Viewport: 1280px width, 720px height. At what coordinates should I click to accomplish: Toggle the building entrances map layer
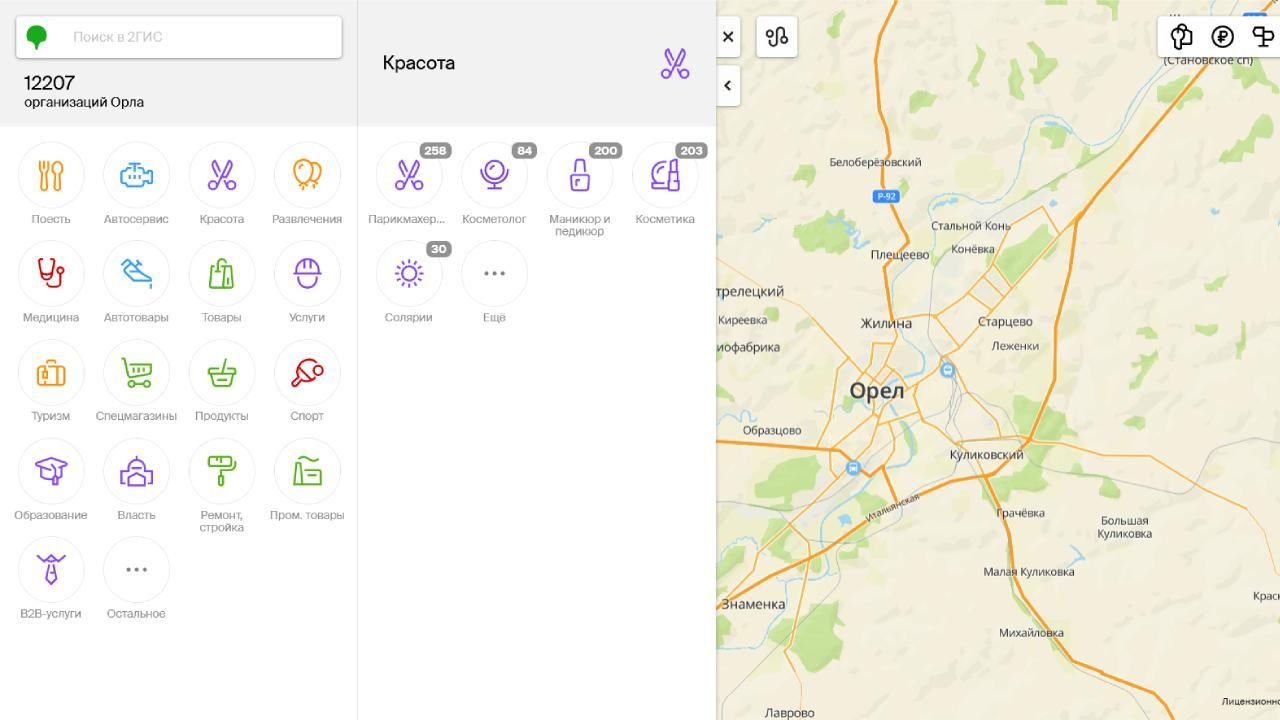pyautogui.click(x=1180, y=36)
